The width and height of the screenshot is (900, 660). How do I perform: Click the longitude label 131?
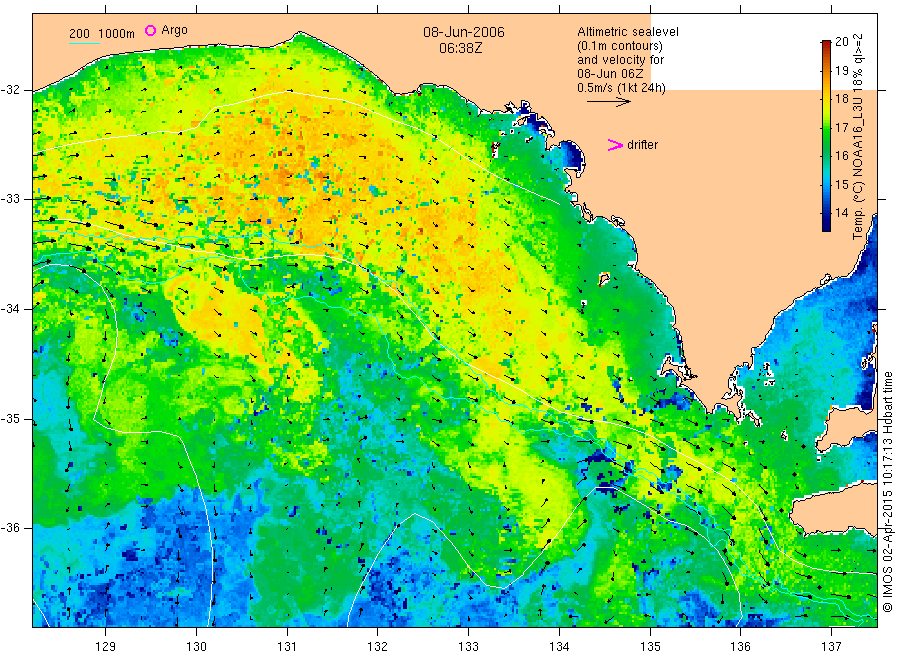[x=287, y=647]
